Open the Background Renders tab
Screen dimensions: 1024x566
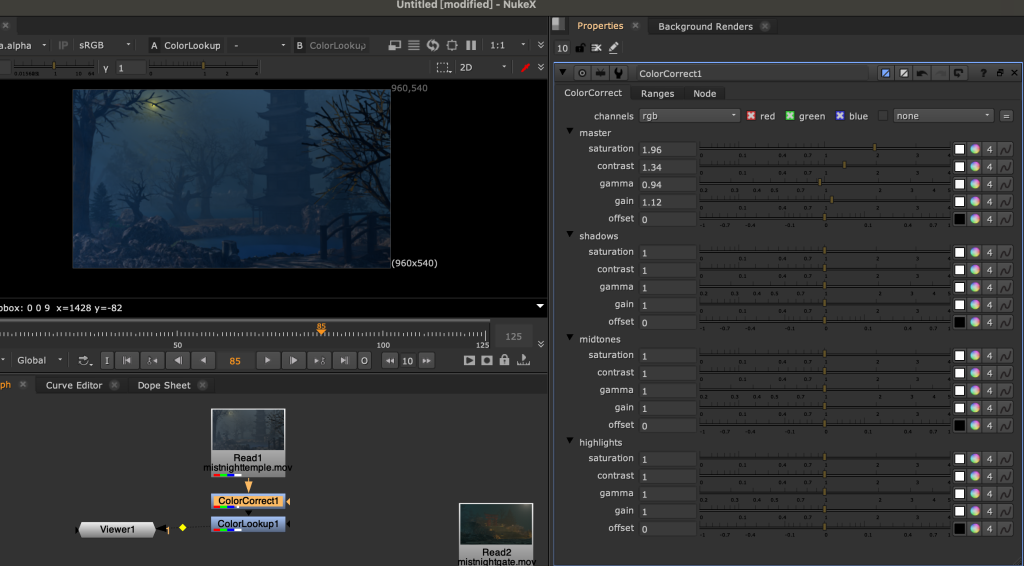(705, 26)
